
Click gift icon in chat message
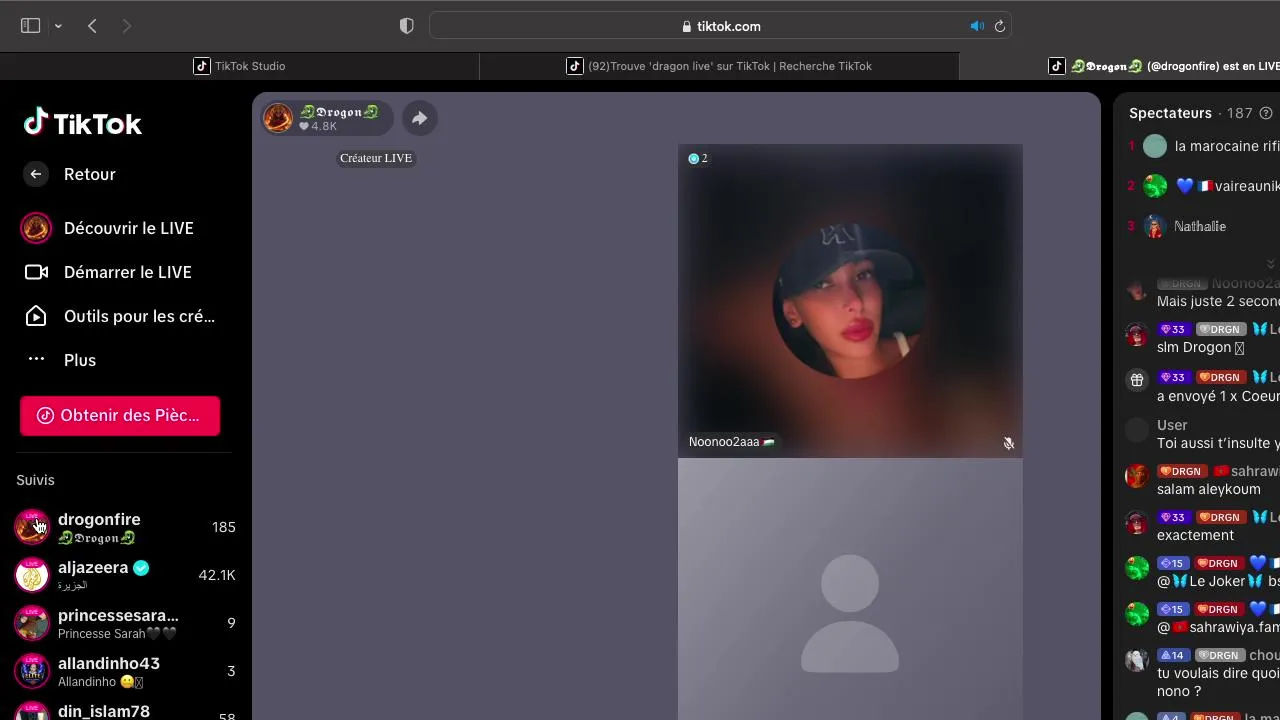(x=1137, y=379)
